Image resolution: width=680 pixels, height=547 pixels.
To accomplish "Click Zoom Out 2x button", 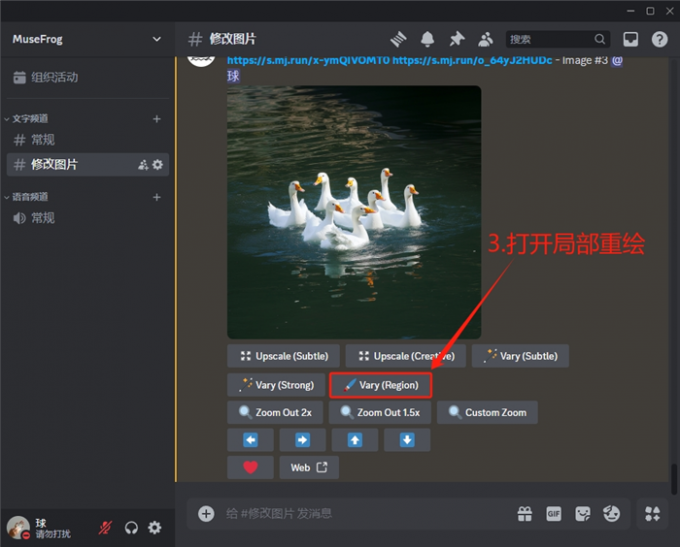I will (275, 413).
